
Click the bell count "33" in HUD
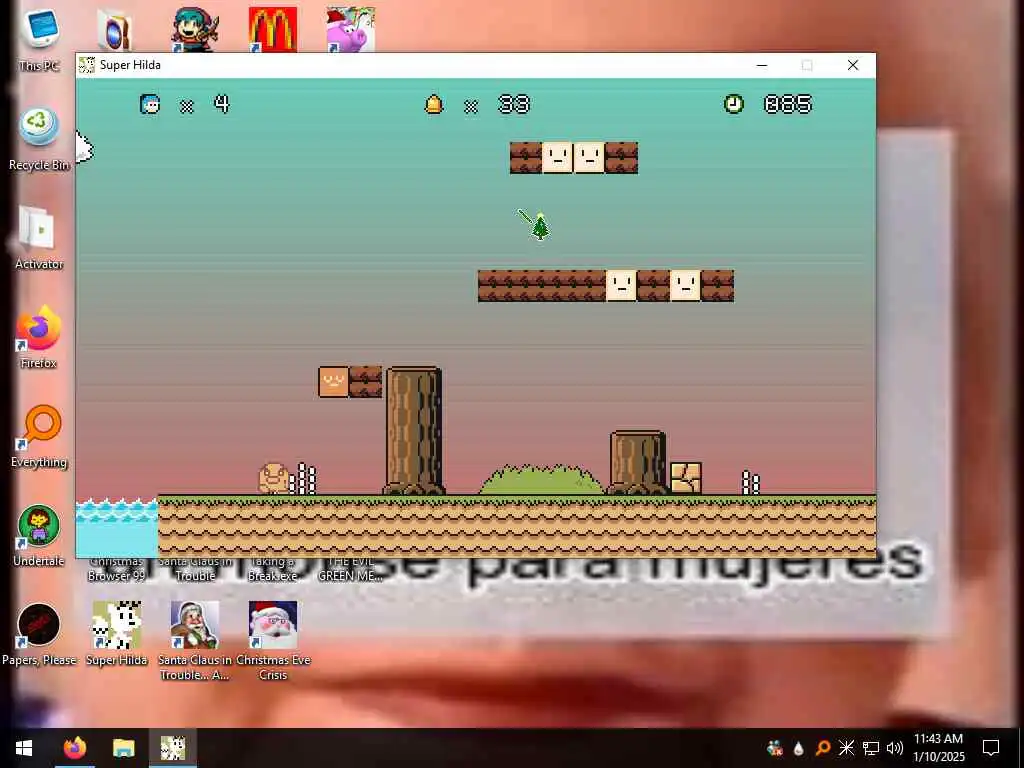coord(514,104)
